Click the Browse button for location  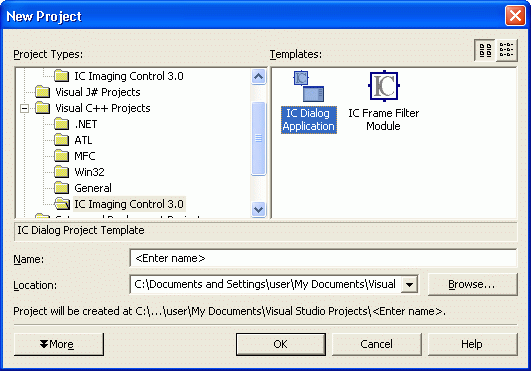(472, 284)
